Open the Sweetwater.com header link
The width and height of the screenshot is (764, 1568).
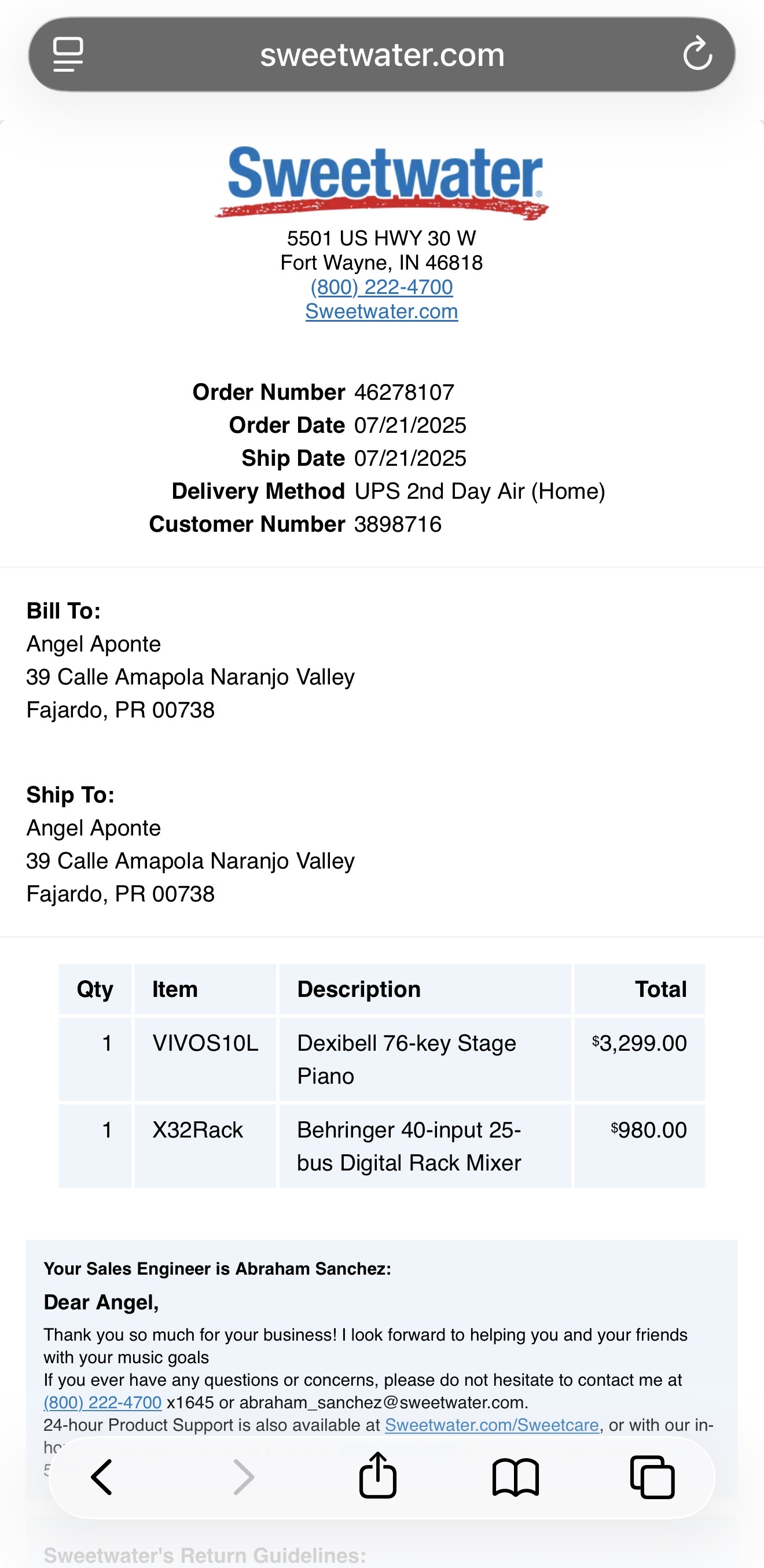pyautogui.click(x=381, y=312)
